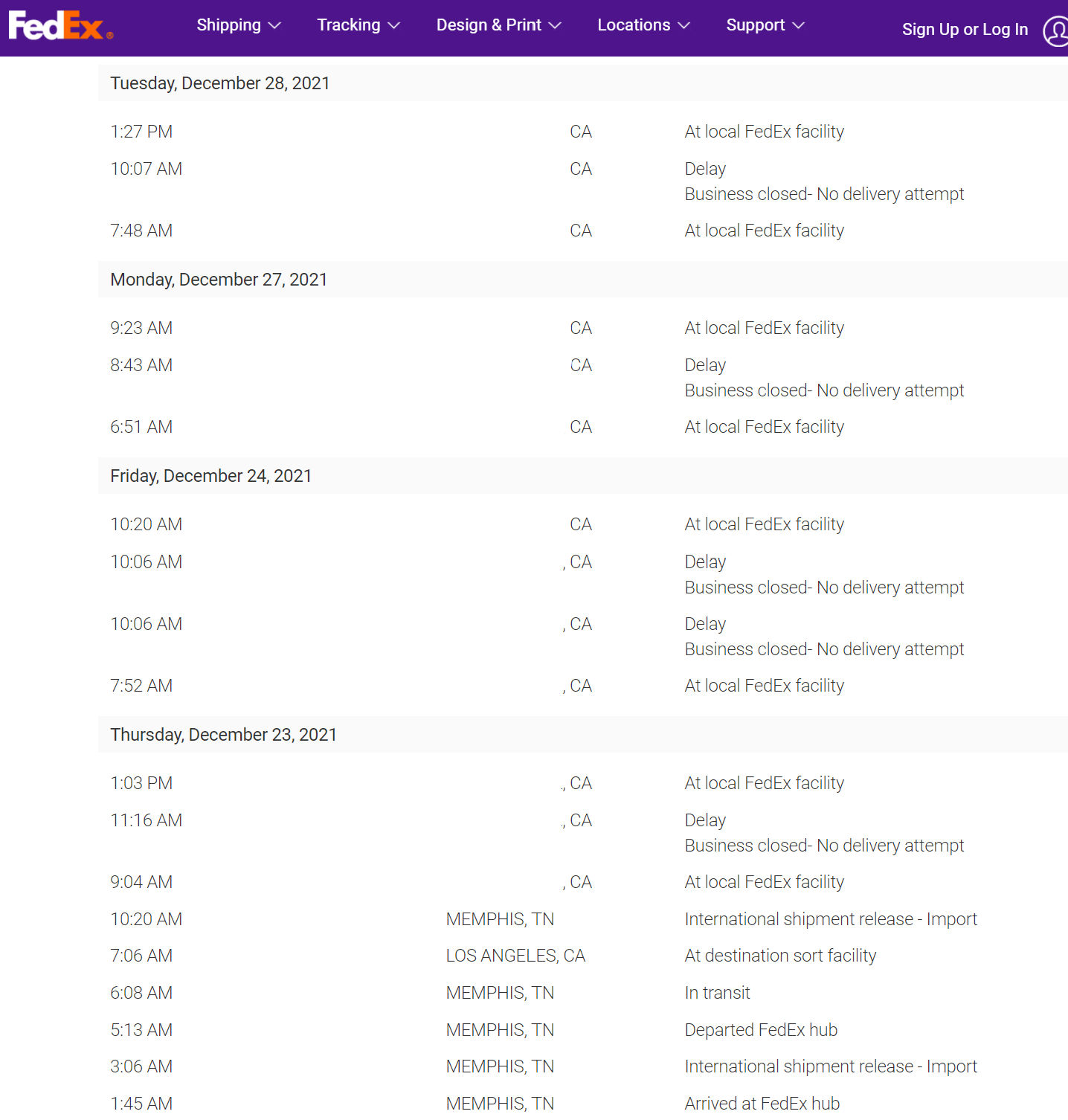
Task: Click the 10:20 AM International shipment release entry
Action: click(831, 919)
